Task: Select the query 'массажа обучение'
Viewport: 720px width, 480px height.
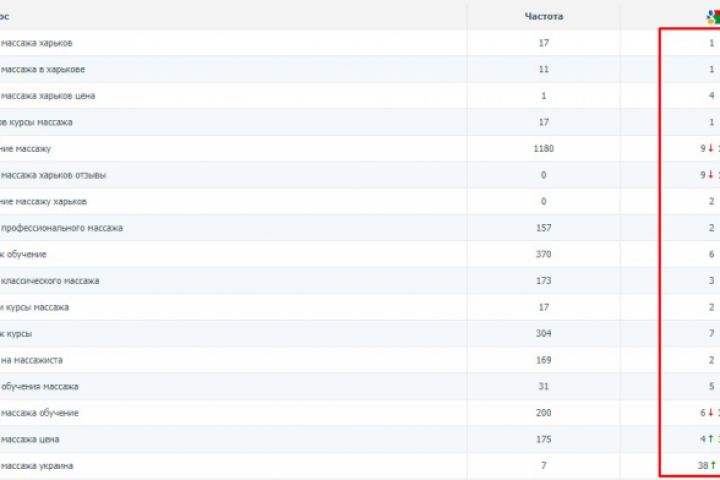Action: (39, 413)
